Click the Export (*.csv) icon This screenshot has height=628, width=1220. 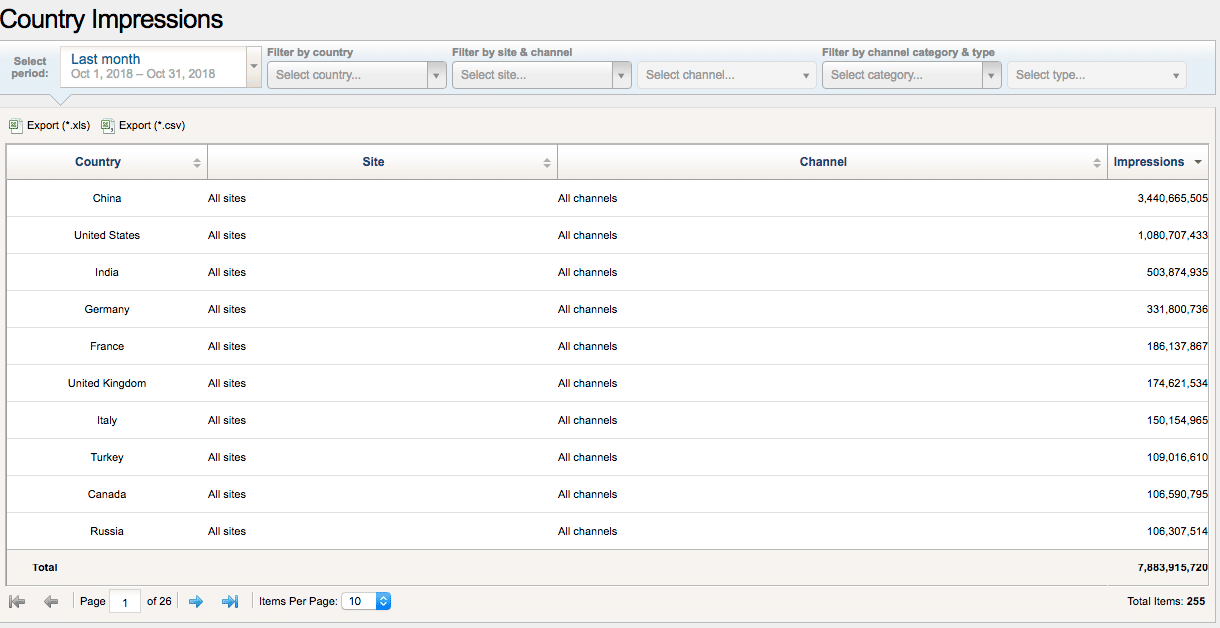107,126
